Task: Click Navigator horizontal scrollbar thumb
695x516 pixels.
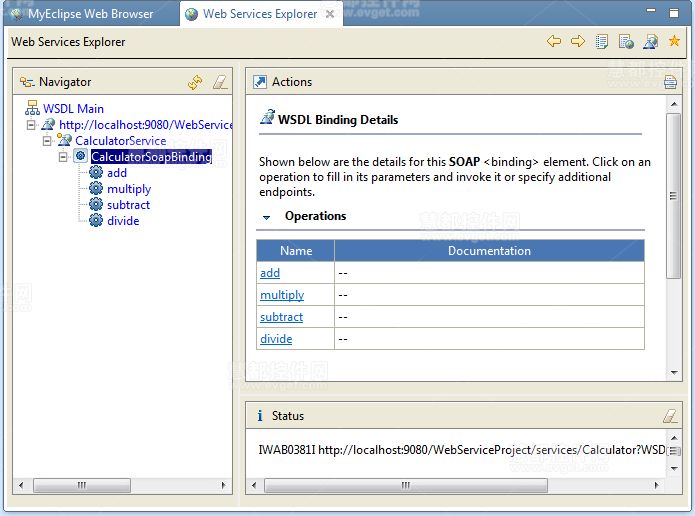Action: tap(82, 485)
